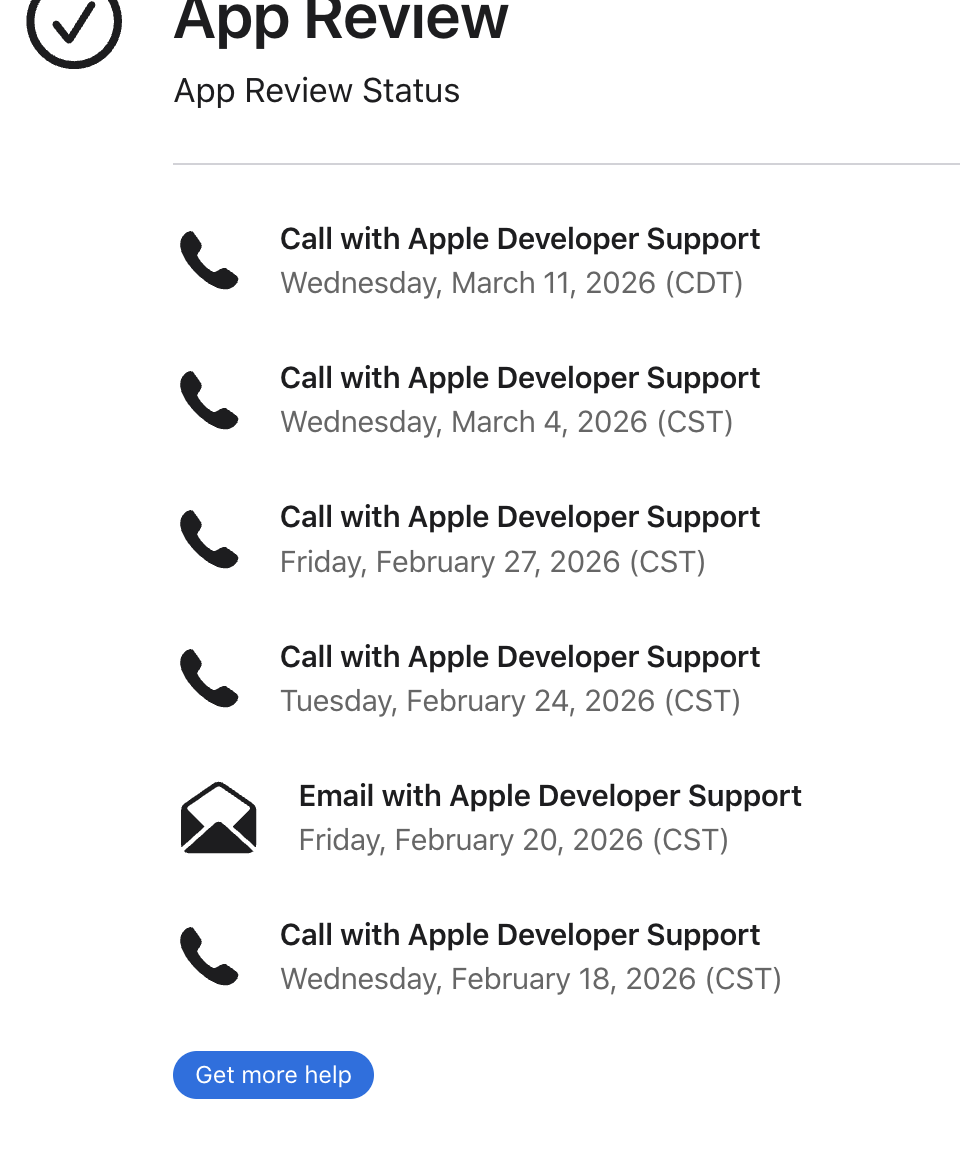
Task: Select the Wednesday, March 4, 2026 (CST) date
Action: (x=506, y=422)
